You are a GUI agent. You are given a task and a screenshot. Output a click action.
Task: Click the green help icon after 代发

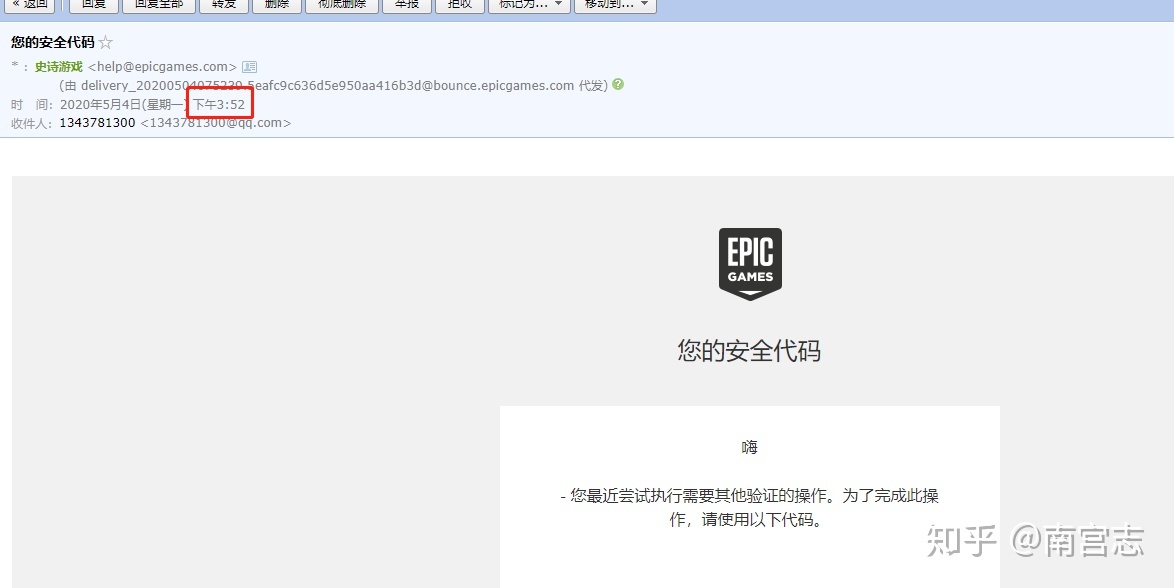618,85
